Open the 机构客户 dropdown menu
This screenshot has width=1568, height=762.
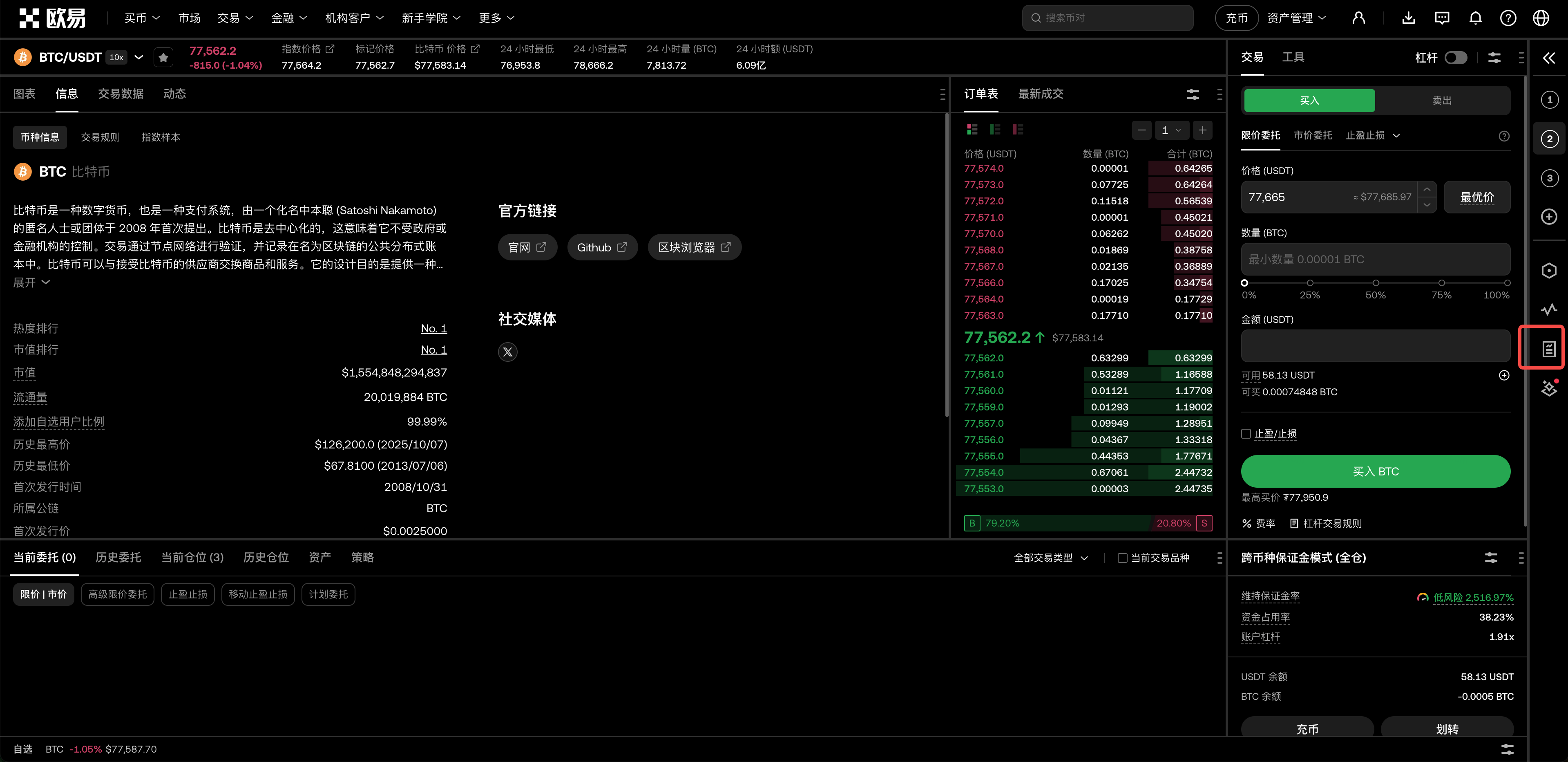click(x=354, y=18)
